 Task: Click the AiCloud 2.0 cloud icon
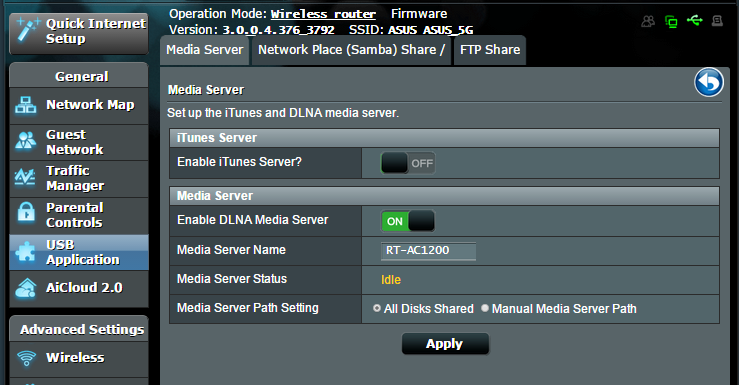[25, 287]
